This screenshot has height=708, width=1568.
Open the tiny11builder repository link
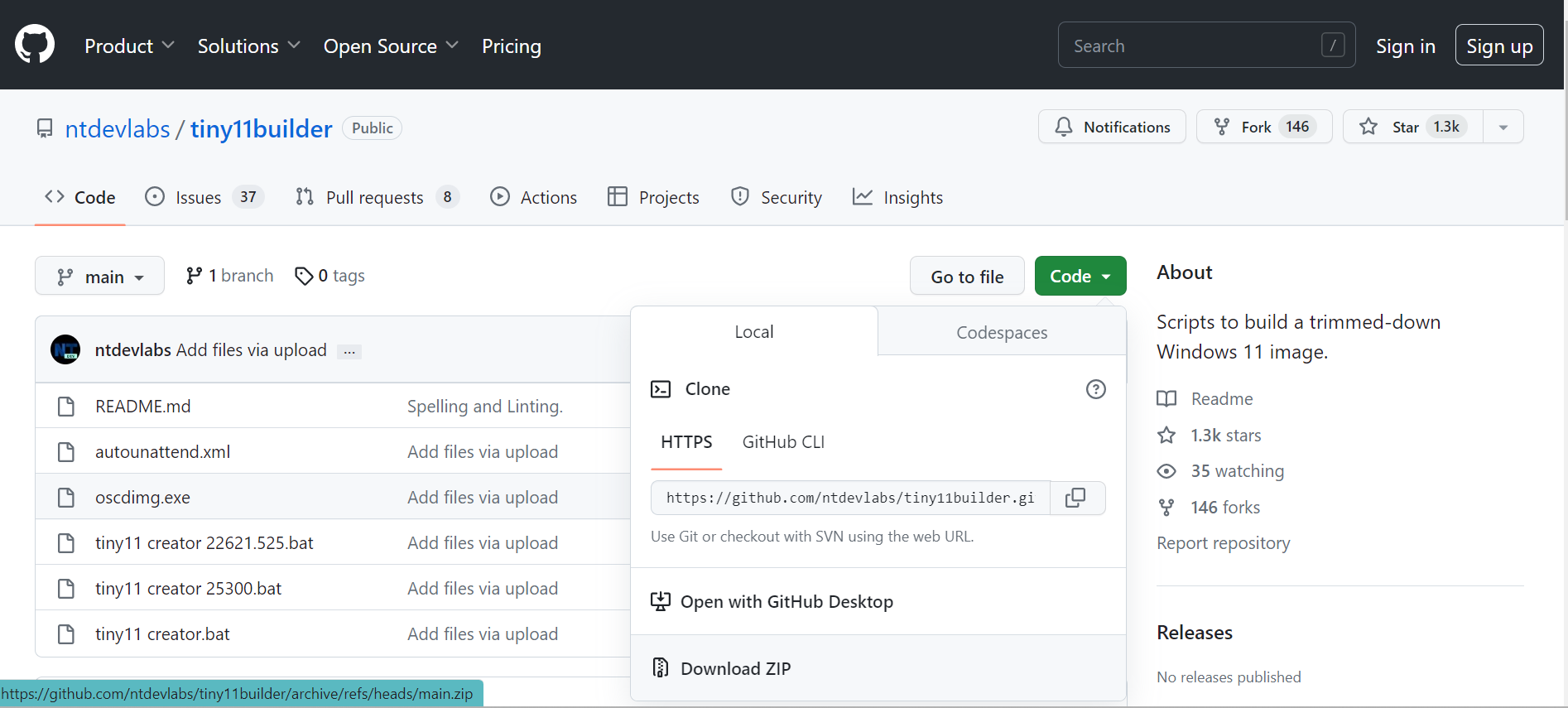pyautogui.click(x=262, y=128)
